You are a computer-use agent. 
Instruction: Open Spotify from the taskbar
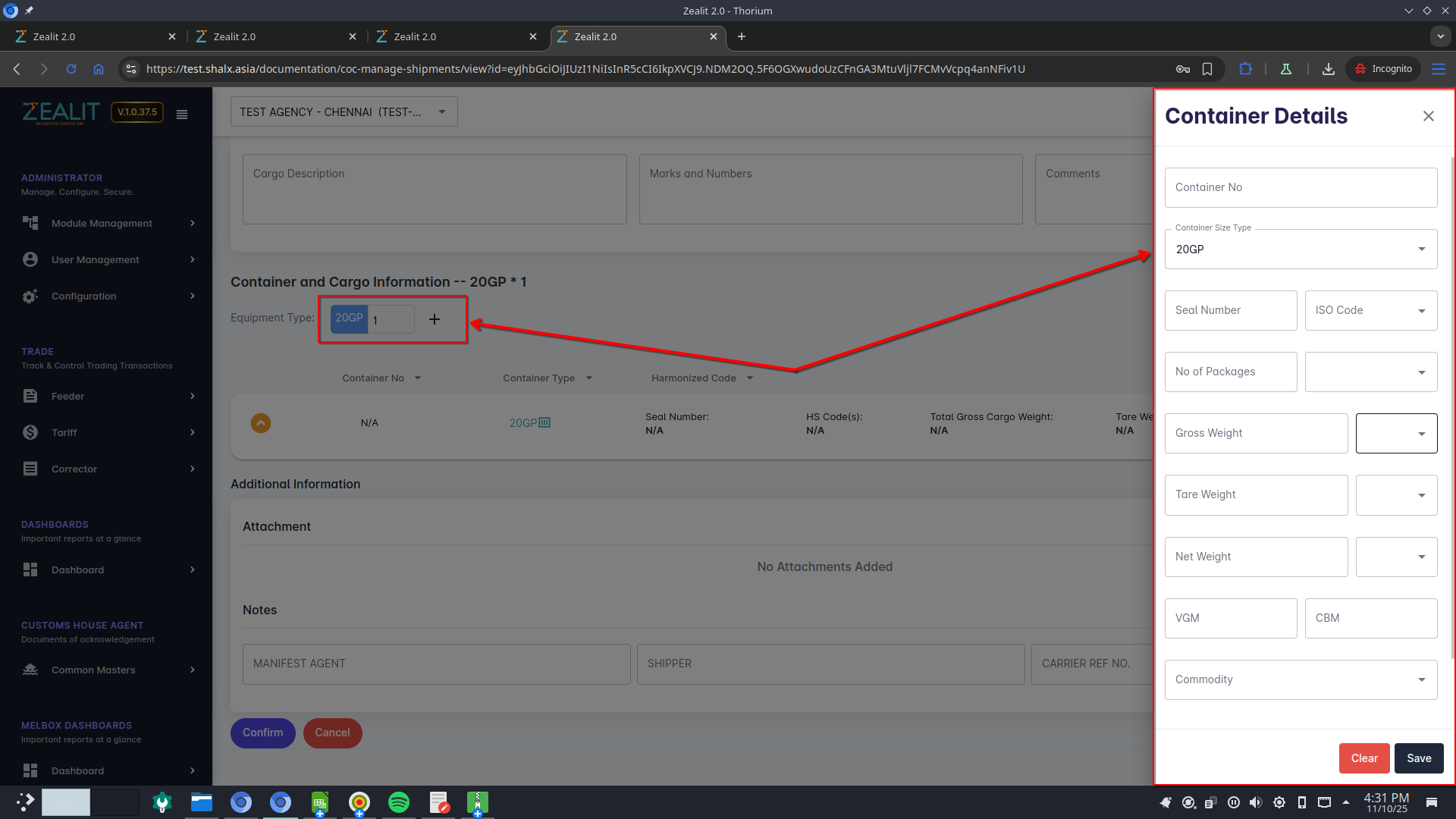[x=399, y=802]
